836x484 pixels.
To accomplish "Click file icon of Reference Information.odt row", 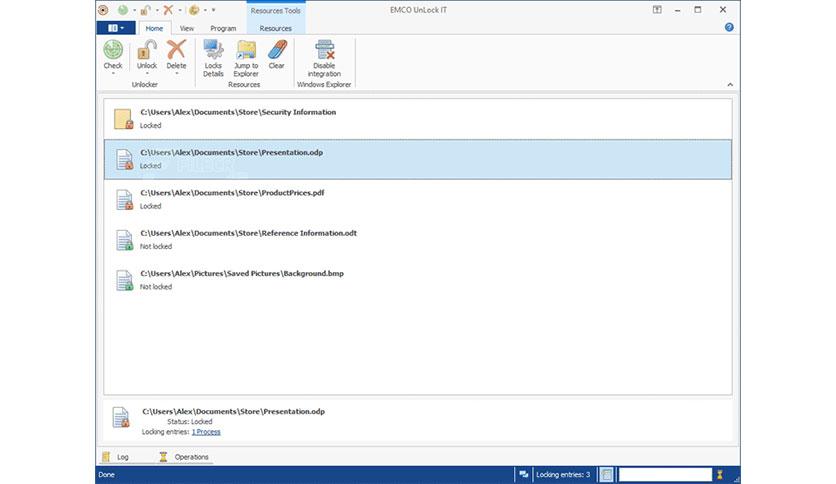I will (124, 240).
